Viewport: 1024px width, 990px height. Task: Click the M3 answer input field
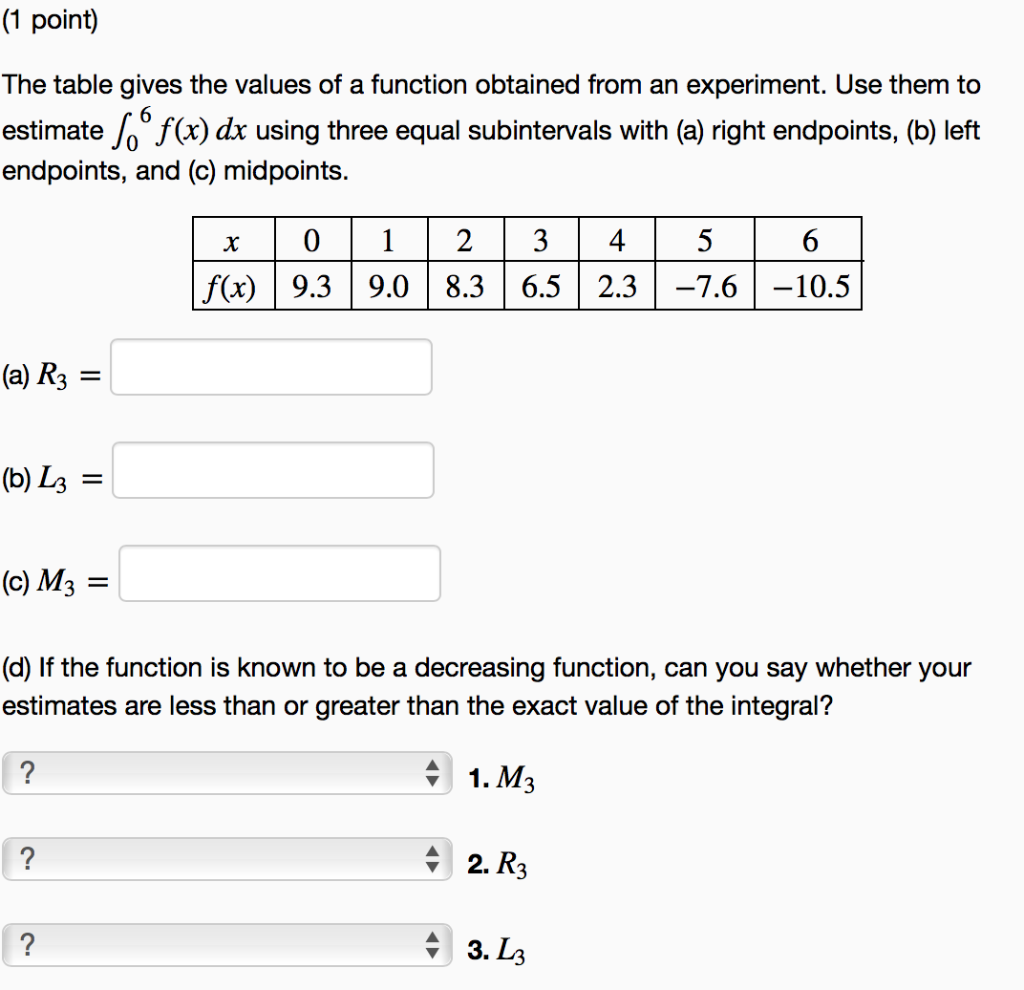280,573
